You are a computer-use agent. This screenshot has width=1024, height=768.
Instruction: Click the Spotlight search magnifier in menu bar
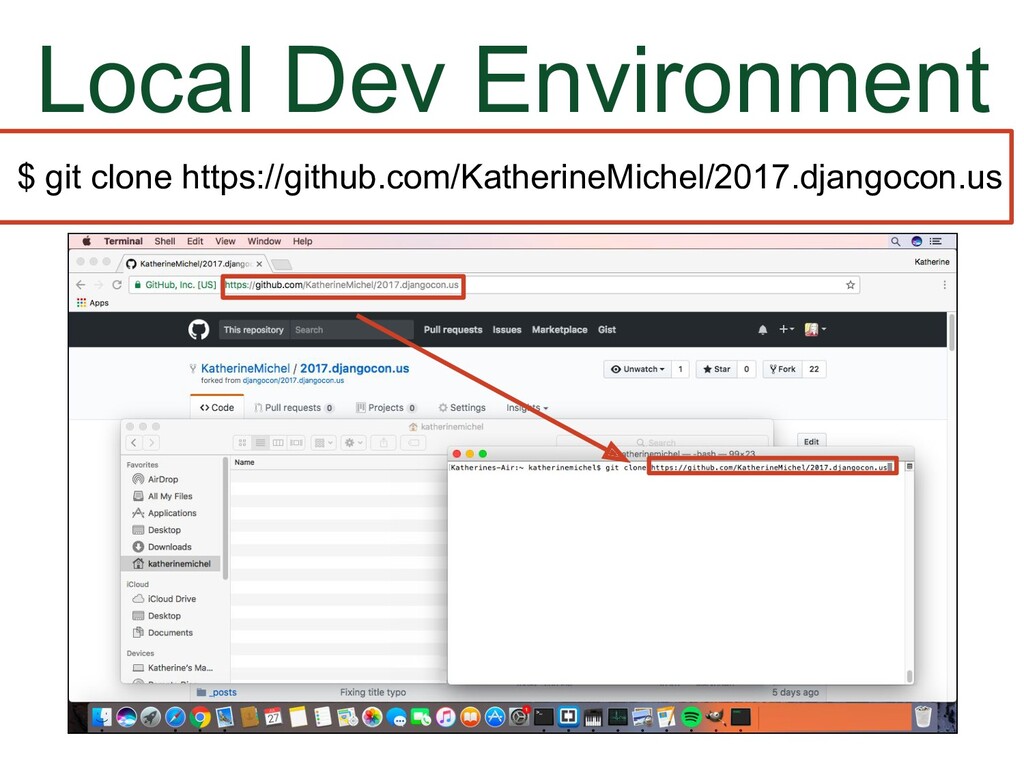[895, 241]
